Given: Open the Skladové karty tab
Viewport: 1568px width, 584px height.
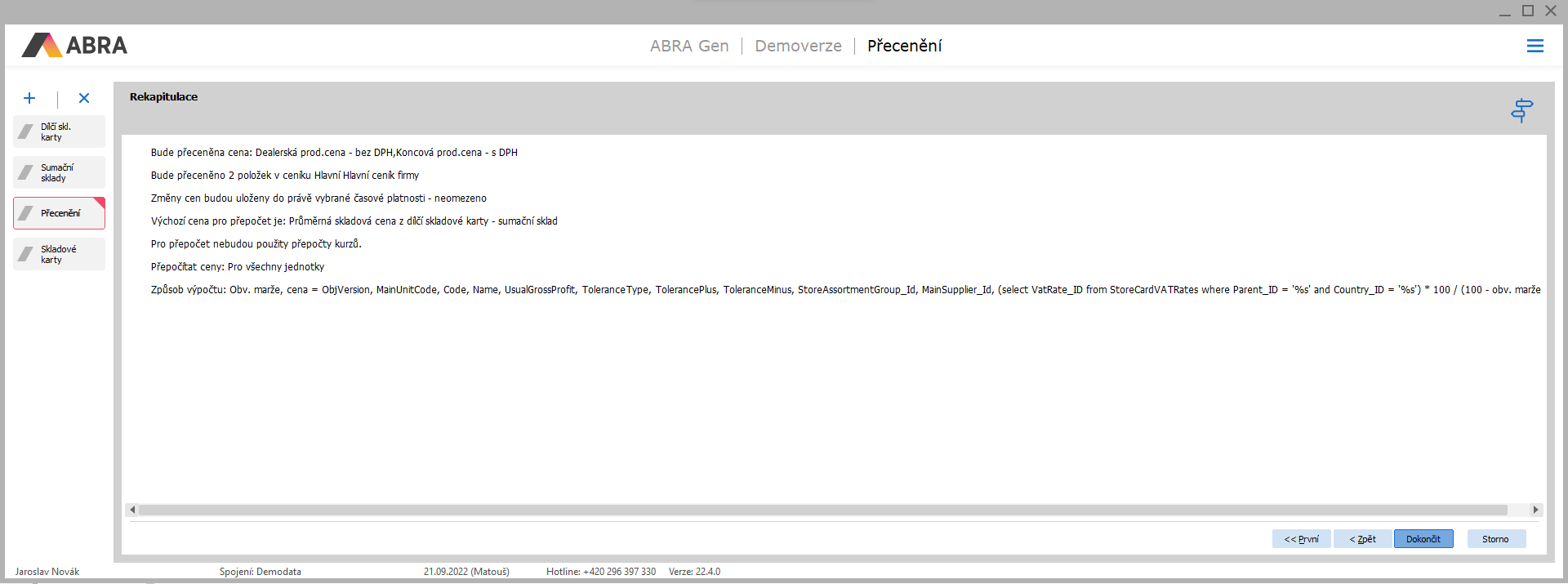Looking at the screenshot, I should coord(59,254).
